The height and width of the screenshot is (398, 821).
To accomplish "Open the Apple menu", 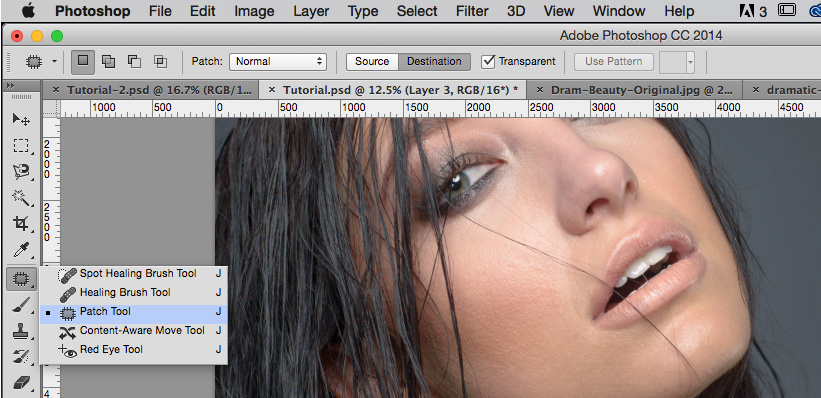I will tap(28, 10).
